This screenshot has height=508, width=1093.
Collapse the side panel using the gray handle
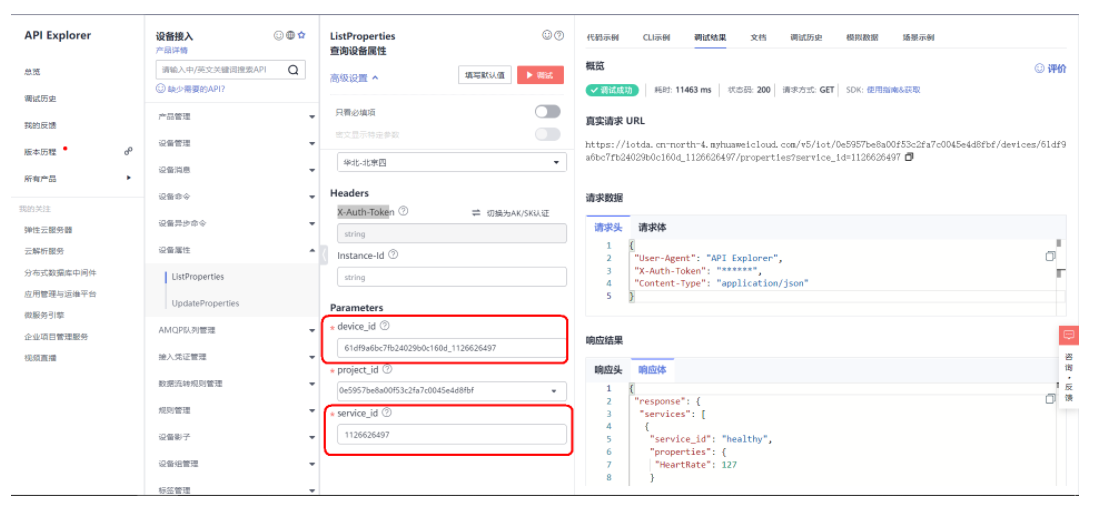(324, 255)
